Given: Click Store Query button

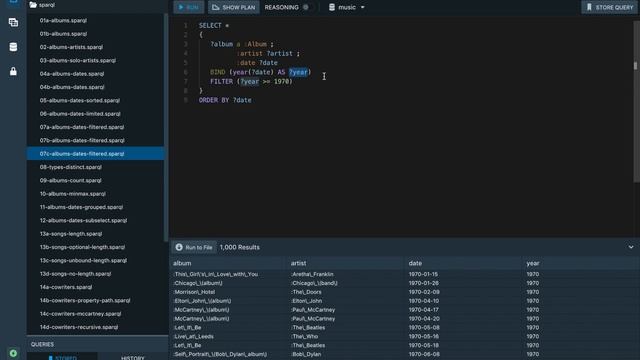Looking at the screenshot, I should [x=609, y=7].
